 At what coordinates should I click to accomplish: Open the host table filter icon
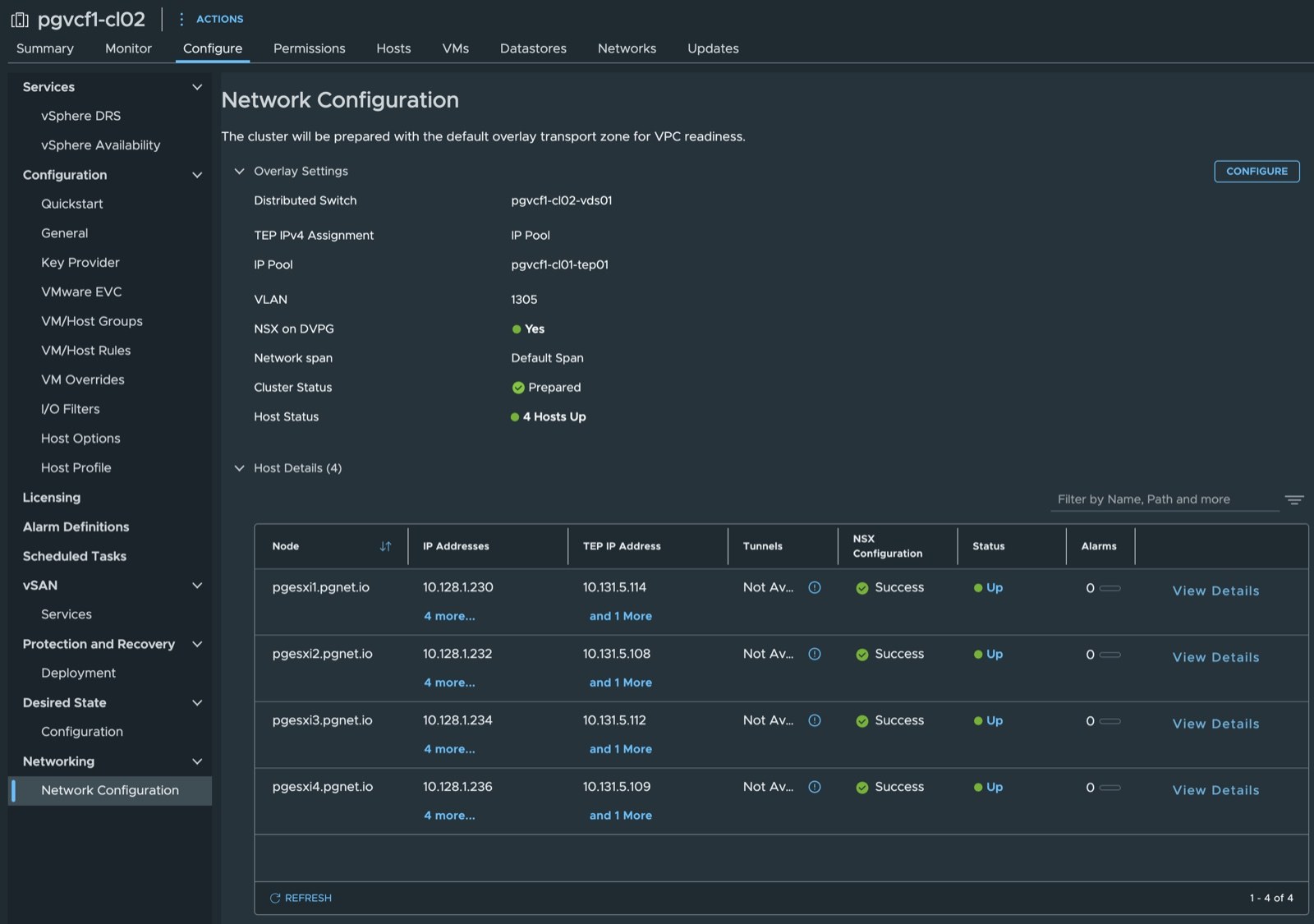pyautogui.click(x=1294, y=499)
